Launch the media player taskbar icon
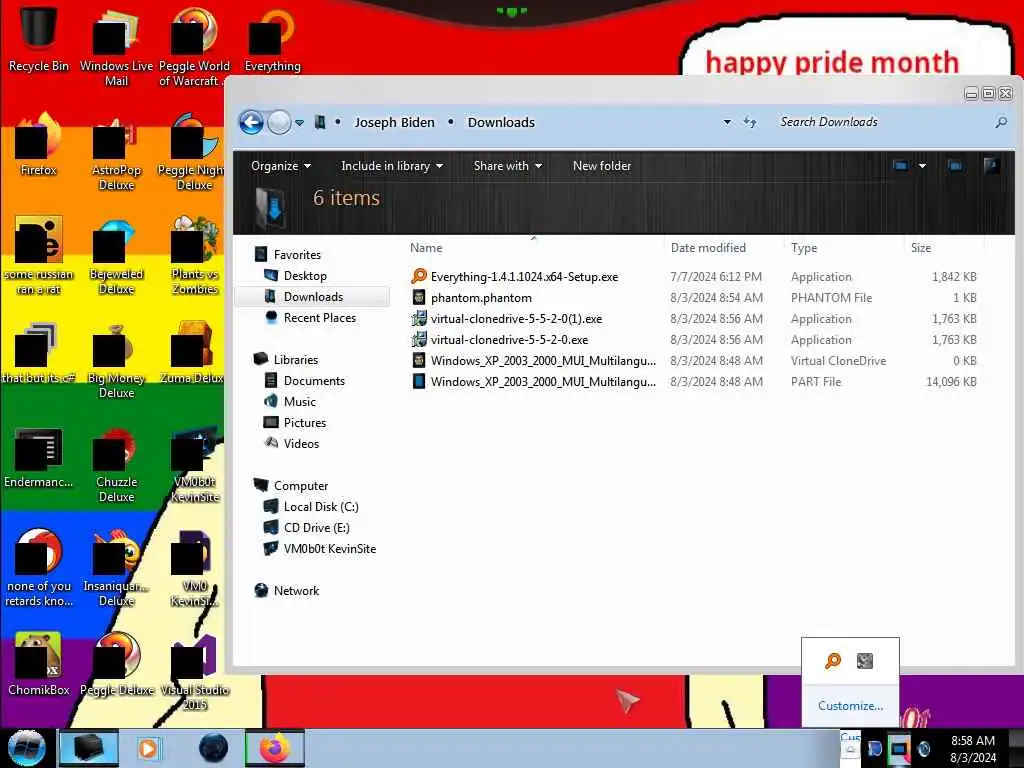 point(148,748)
